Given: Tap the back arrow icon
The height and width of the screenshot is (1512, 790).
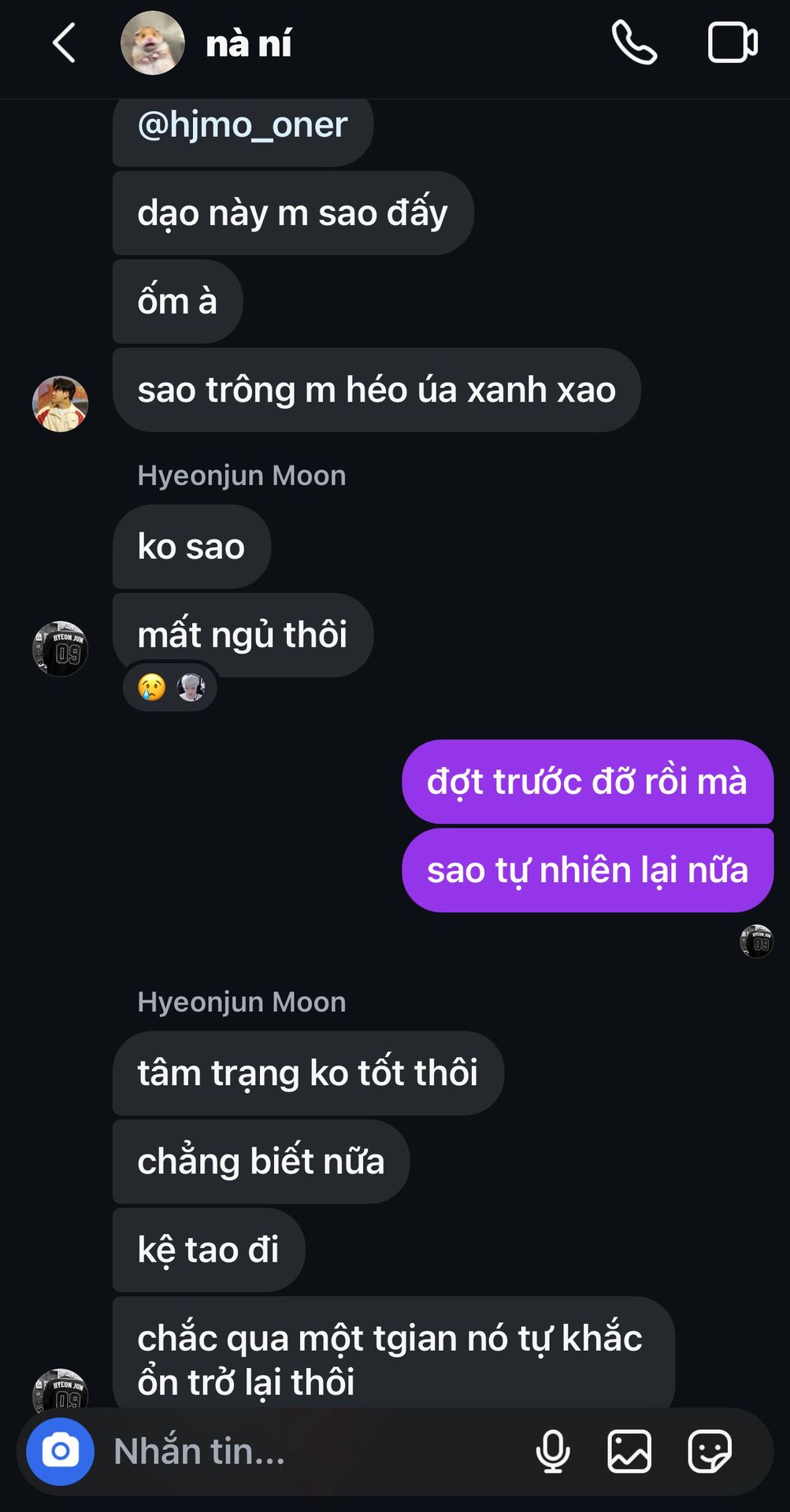Looking at the screenshot, I should coord(64,43).
